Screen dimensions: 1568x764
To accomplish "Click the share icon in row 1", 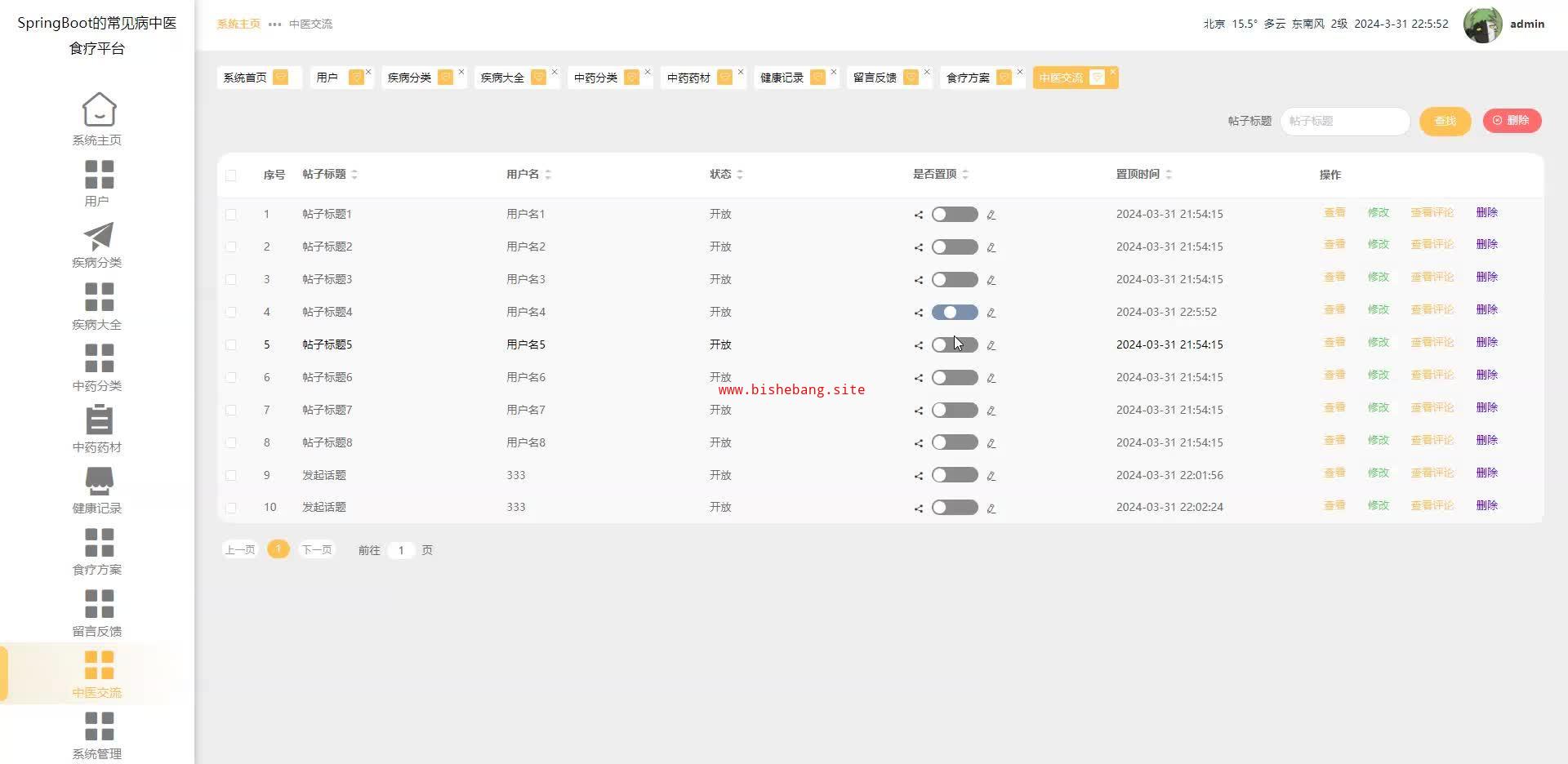I will coord(919,215).
